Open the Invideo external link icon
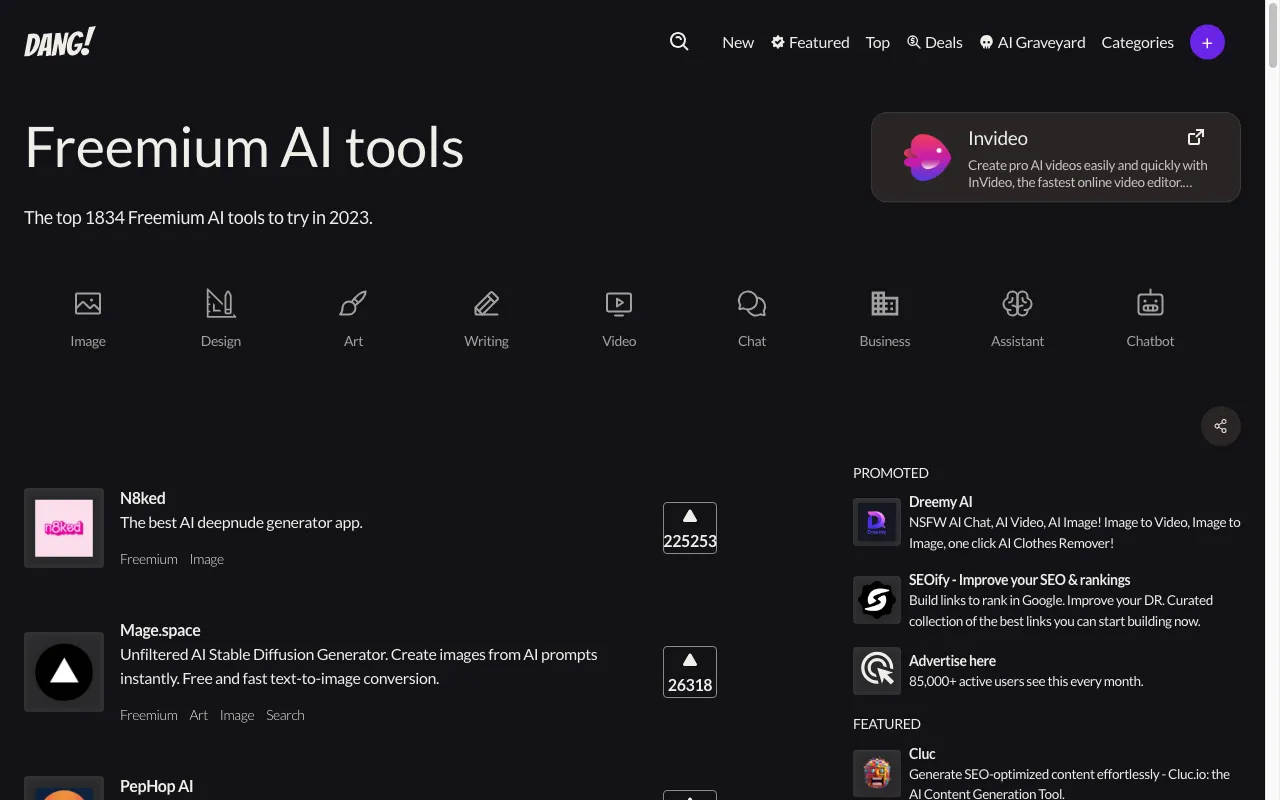This screenshot has width=1280, height=800. 1195,137
